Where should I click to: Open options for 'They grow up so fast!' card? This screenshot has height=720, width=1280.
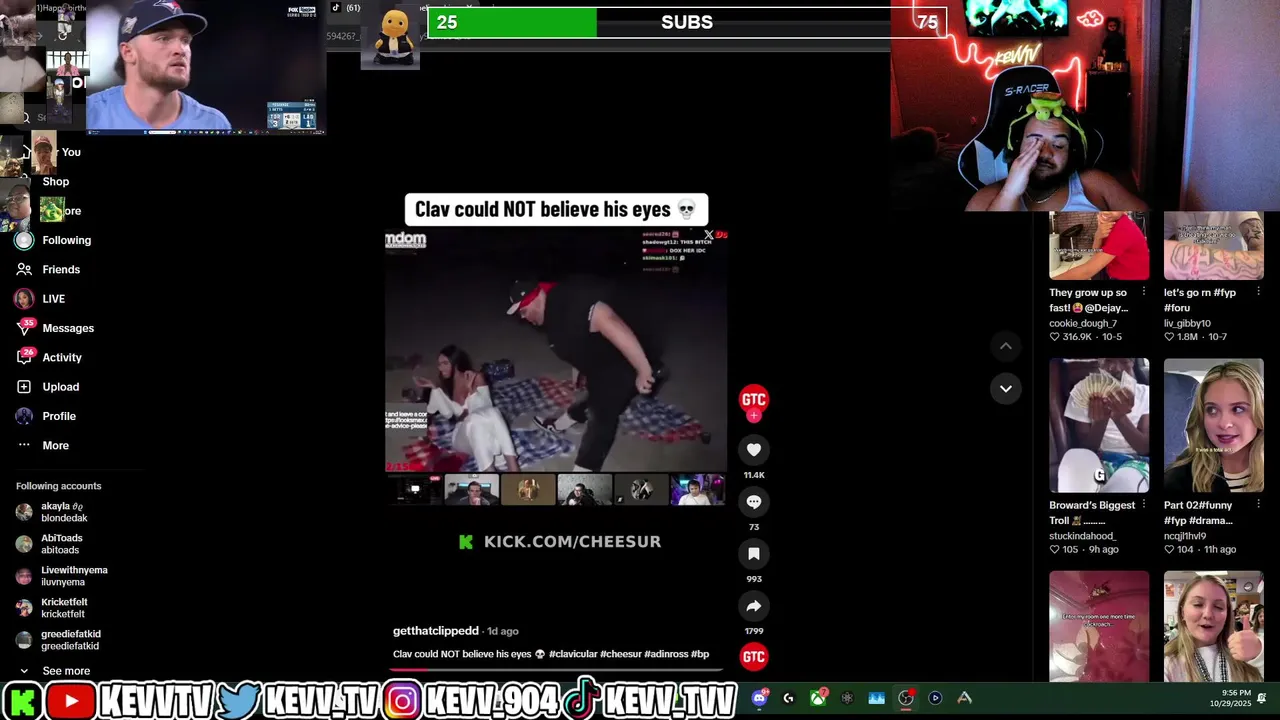[1143, 293]
